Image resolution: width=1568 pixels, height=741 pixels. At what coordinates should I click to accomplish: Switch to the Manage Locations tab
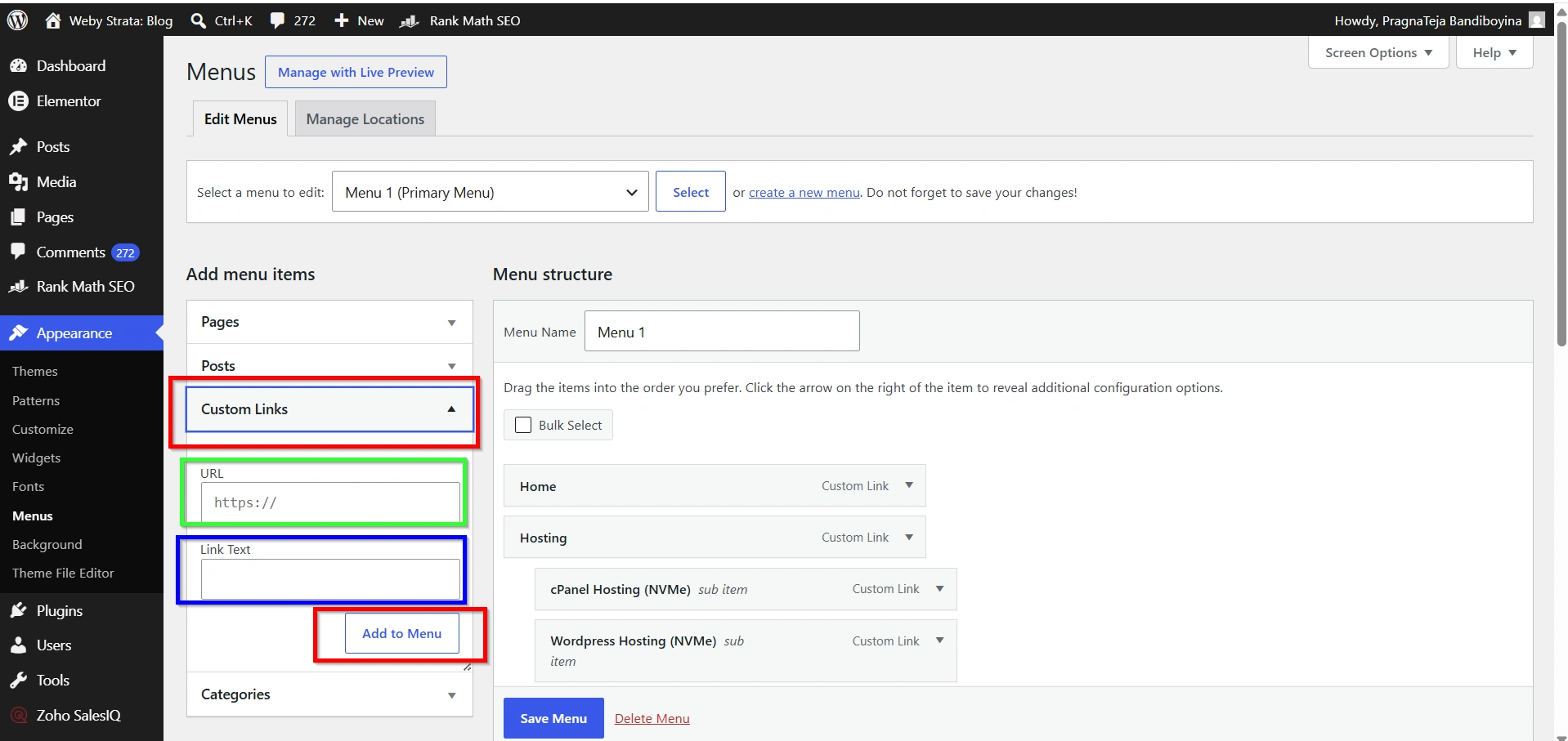(x=365, y=119)
